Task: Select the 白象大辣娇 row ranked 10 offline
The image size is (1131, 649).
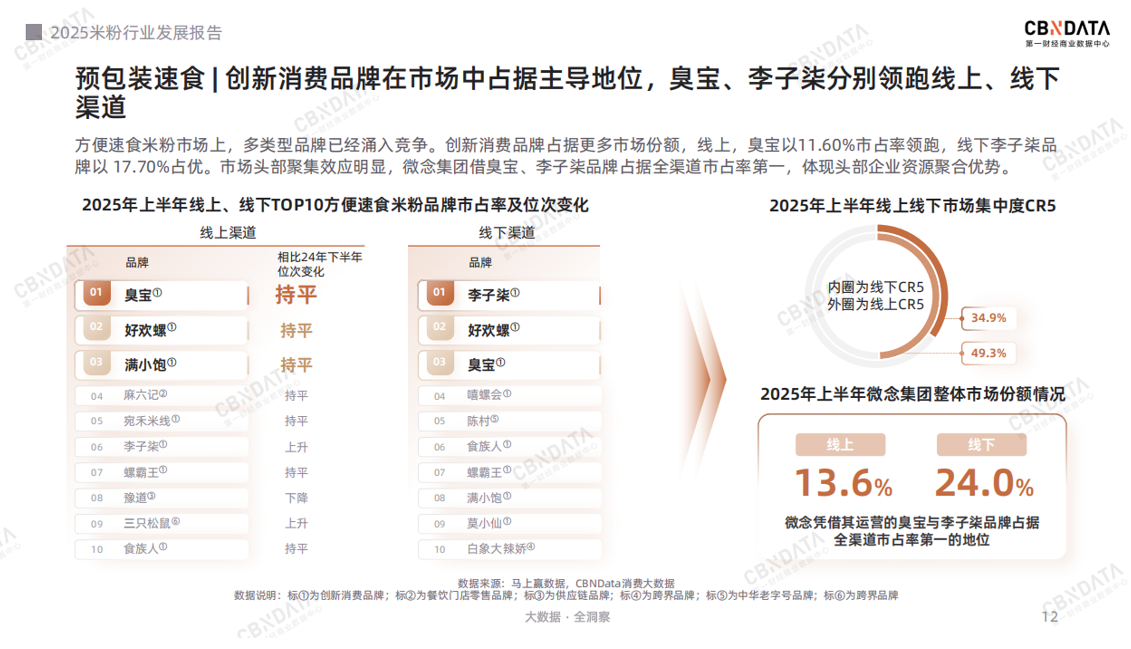Action: point(509,549)
